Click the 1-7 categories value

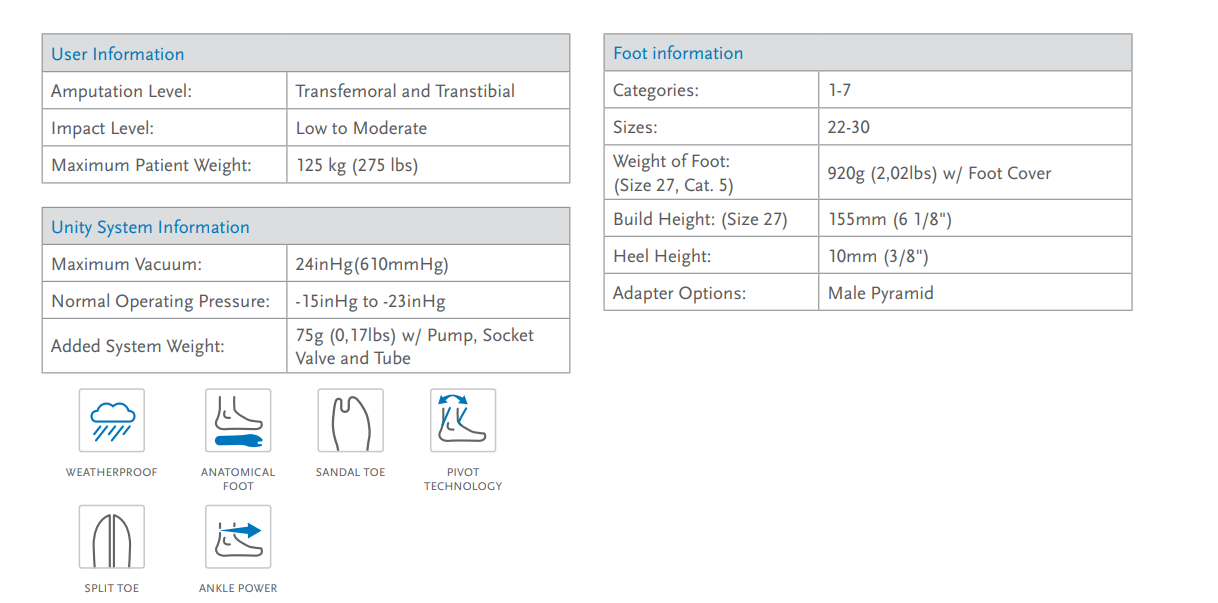pos(840,90)
